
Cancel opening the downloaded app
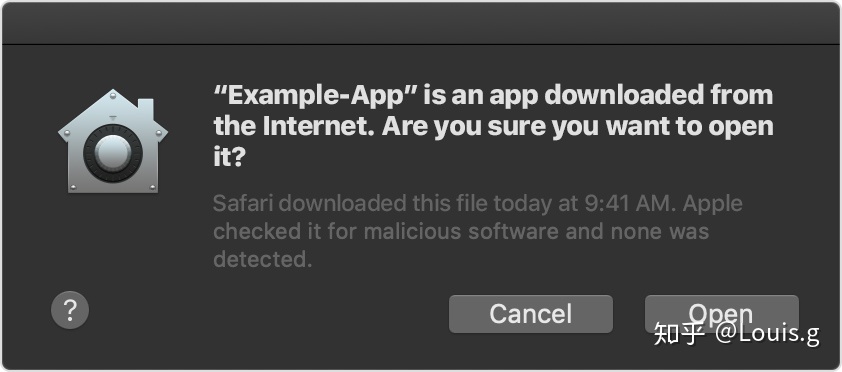[531, 314]
